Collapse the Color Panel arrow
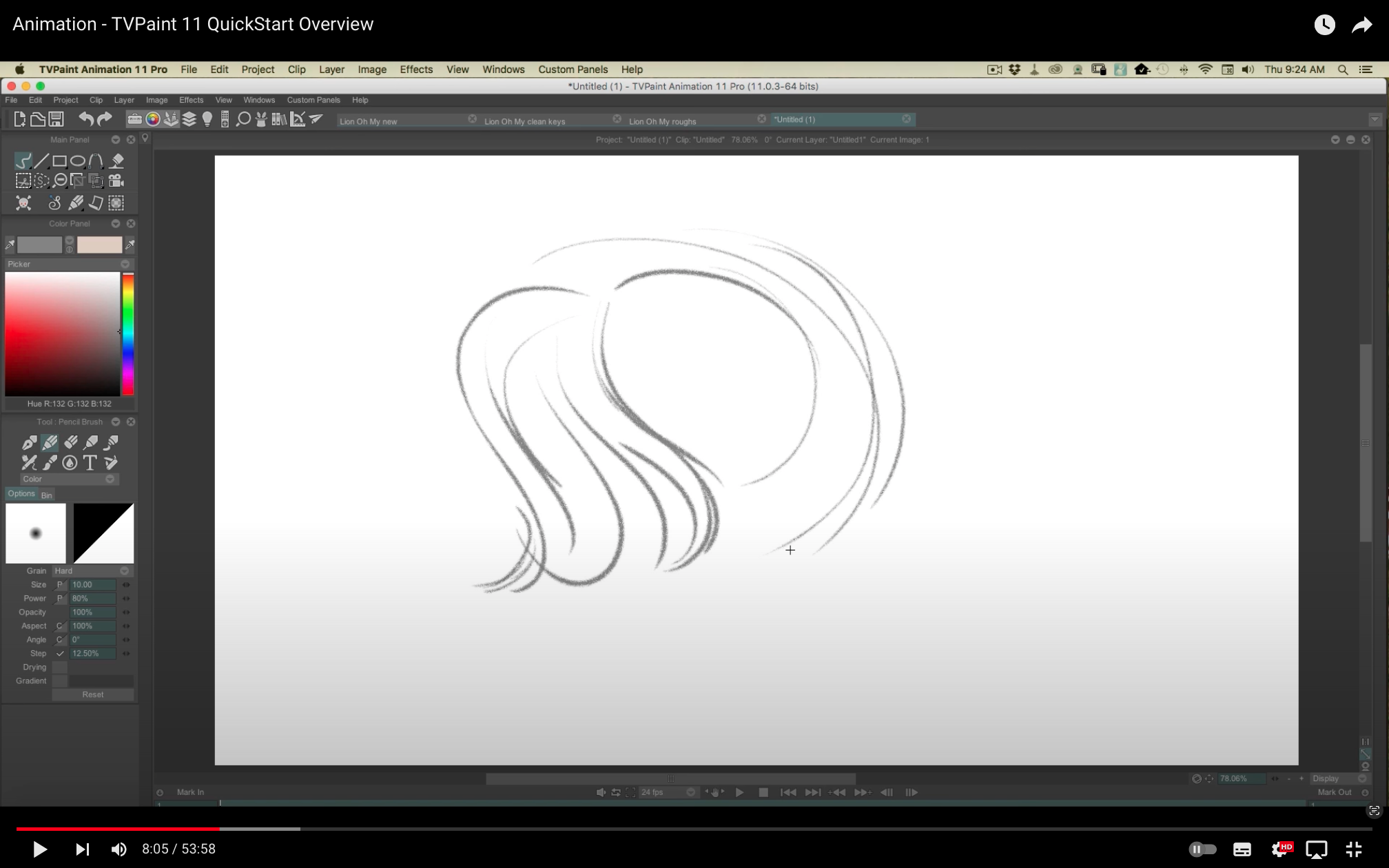This screenshot has height=868, width=1389. [x=116, y=223]
